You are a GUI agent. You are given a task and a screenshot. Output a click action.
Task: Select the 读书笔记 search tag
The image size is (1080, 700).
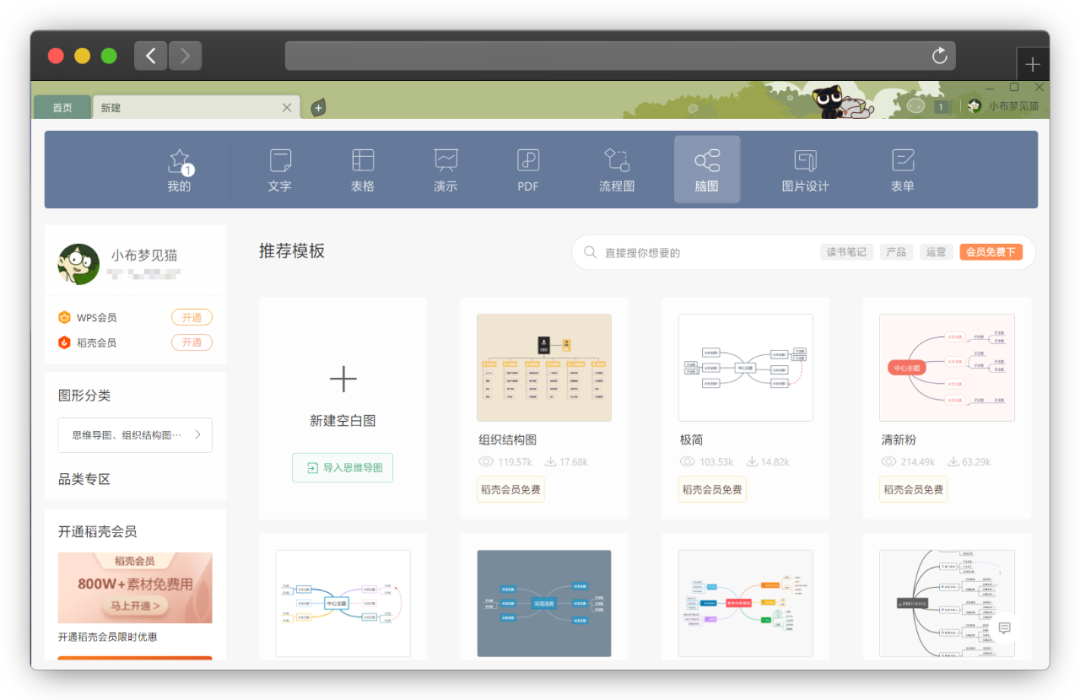coord(846,252)
